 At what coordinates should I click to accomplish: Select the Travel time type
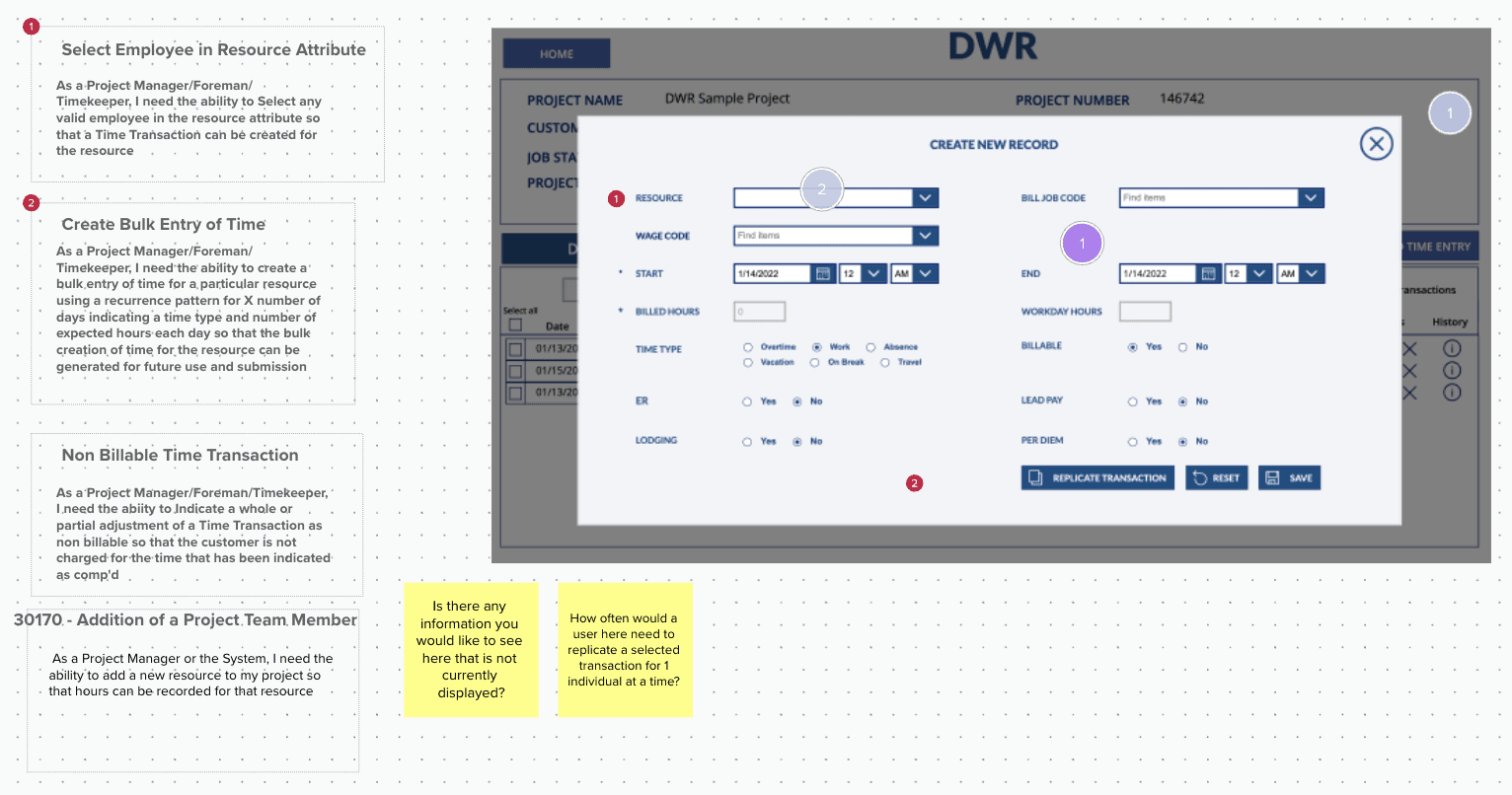click(x=885, y=363)
